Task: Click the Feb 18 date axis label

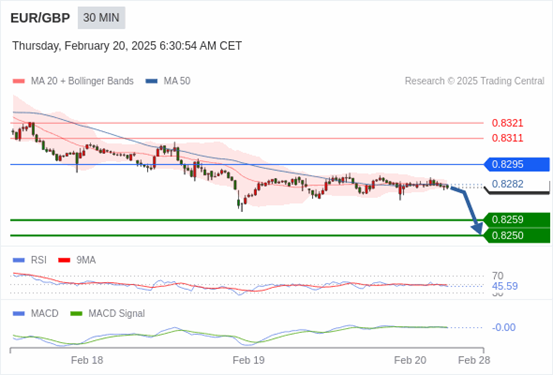Action: coord(87,360)
